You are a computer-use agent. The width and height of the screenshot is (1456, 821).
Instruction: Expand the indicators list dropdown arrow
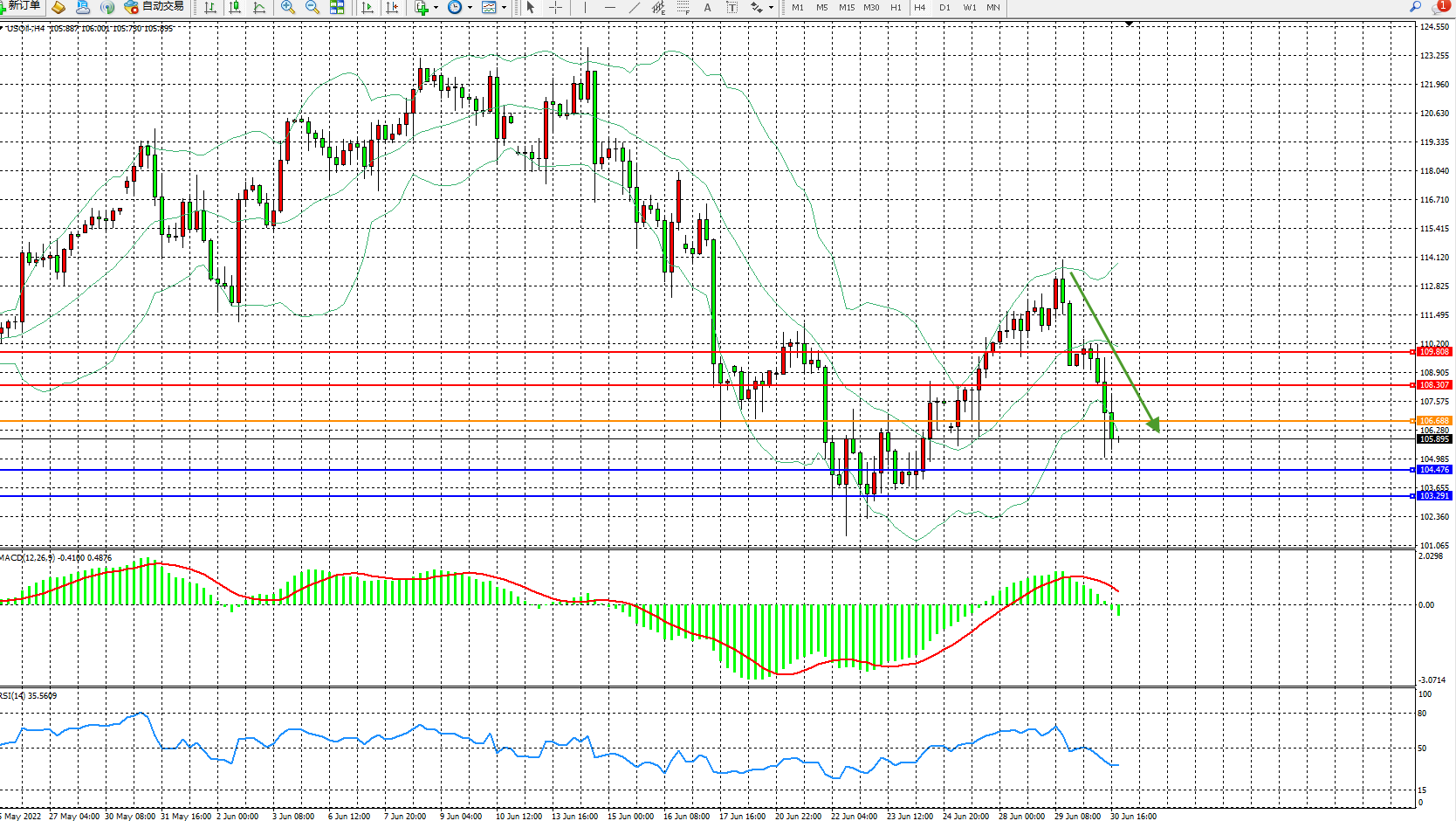click(436, 8)
